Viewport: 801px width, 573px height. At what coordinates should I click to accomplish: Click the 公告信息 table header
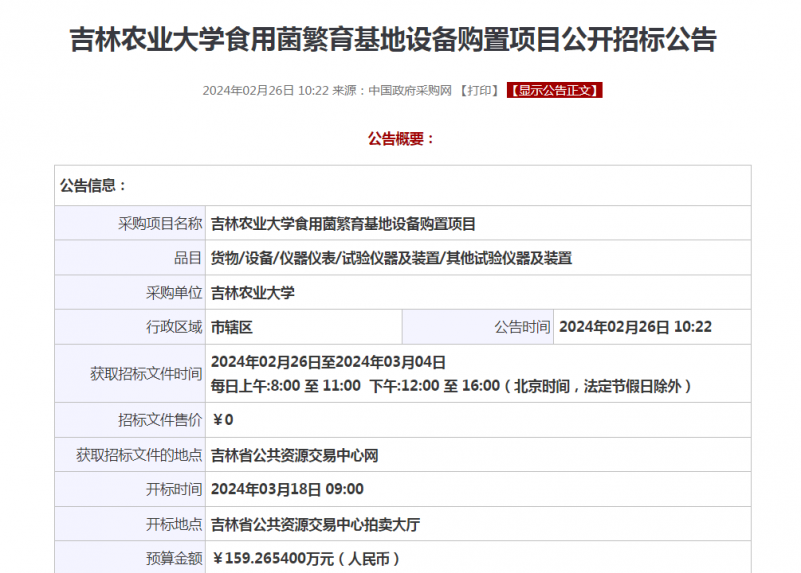403,185
